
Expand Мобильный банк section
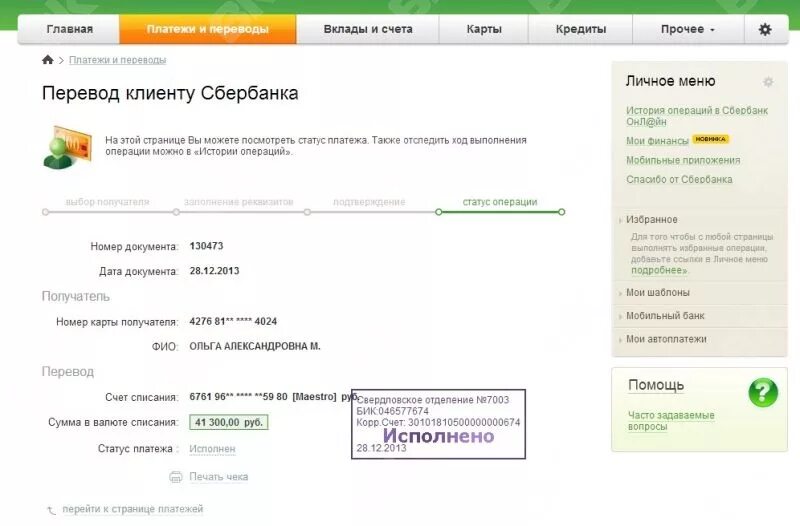665,316
